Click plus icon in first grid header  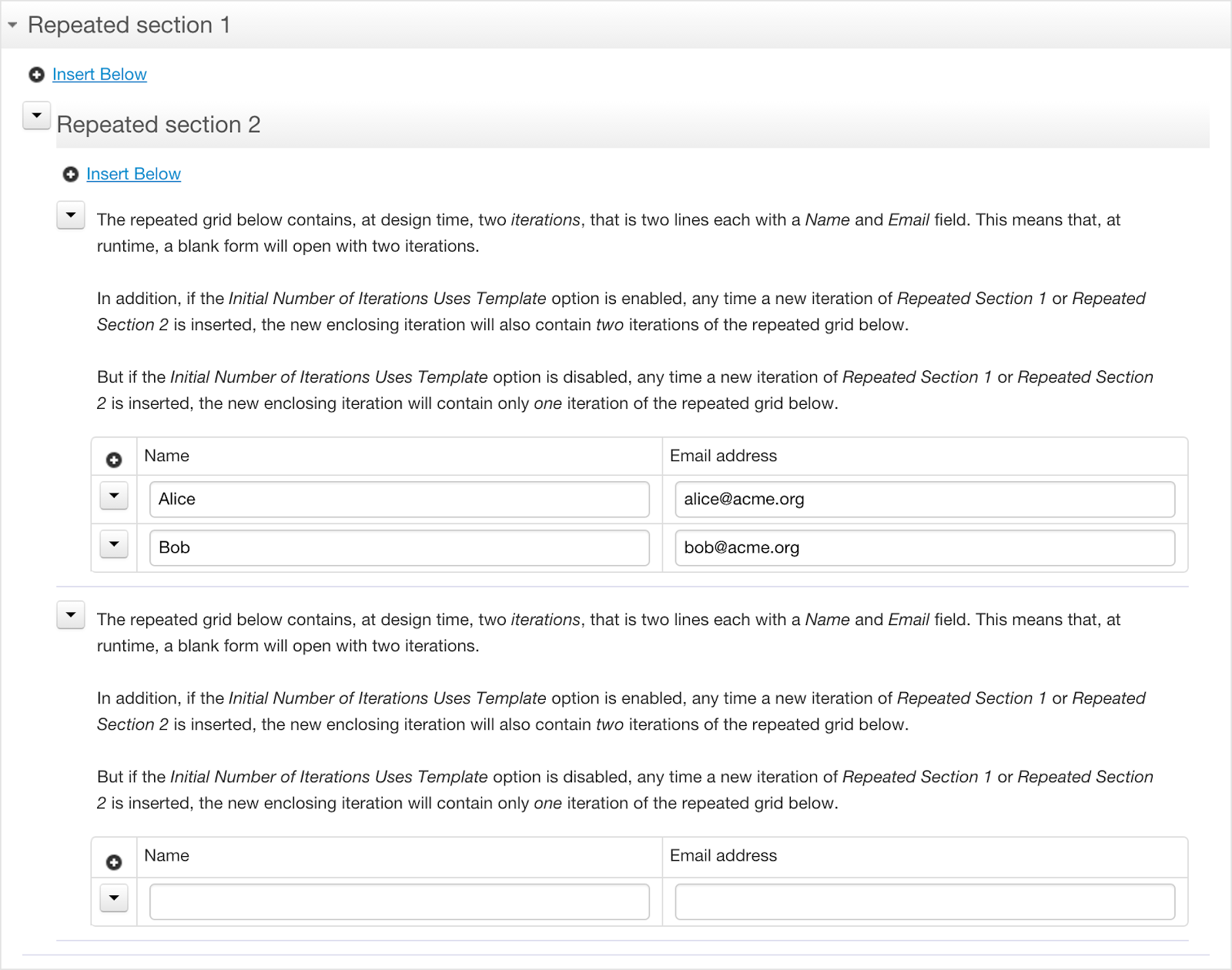114,460
